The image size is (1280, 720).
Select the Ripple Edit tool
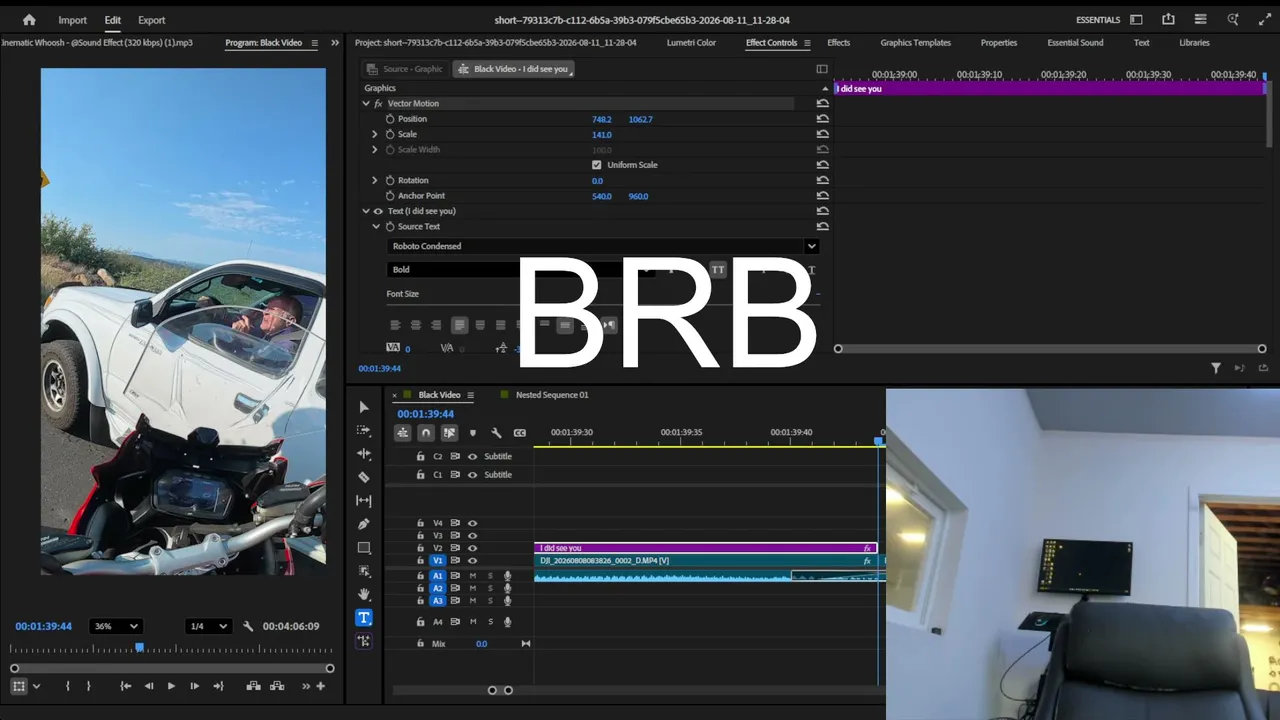[x=364, y=454]
